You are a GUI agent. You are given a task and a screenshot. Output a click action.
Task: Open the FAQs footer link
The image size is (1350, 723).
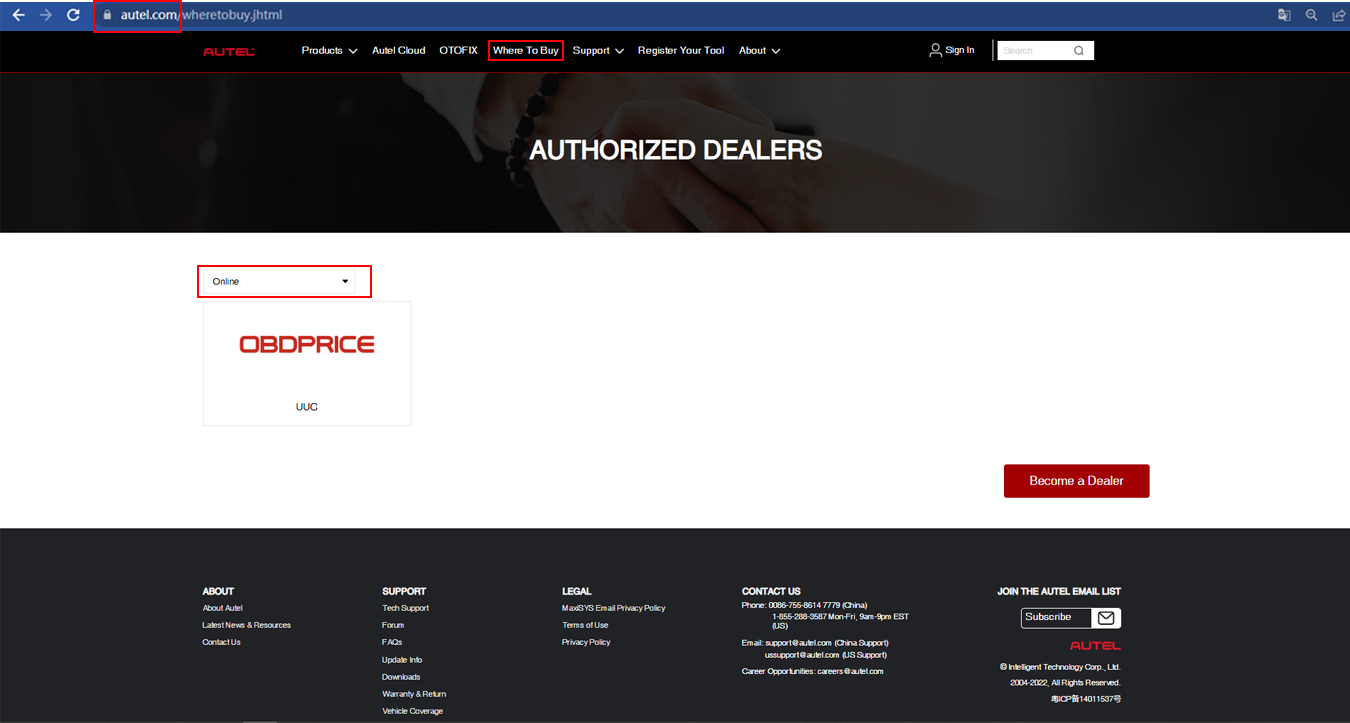392,642
